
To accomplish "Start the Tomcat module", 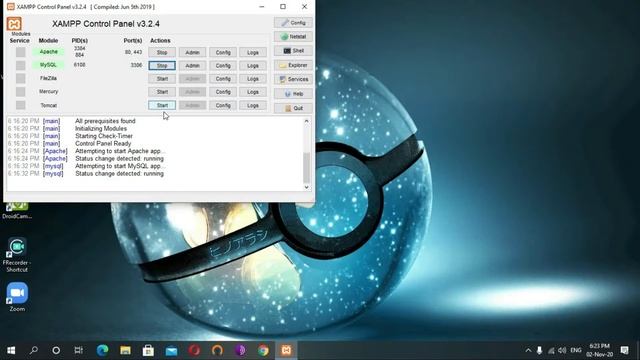I will 162,105.
